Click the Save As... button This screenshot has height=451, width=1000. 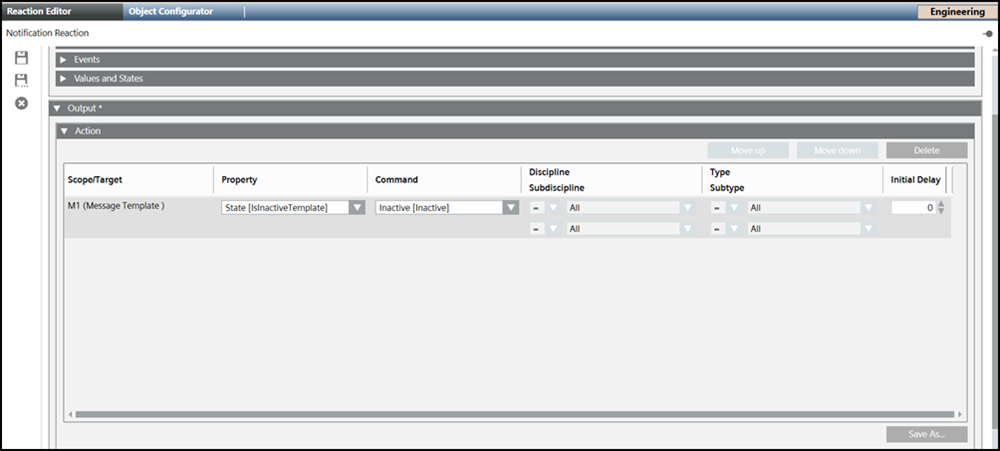pos(926,435)
